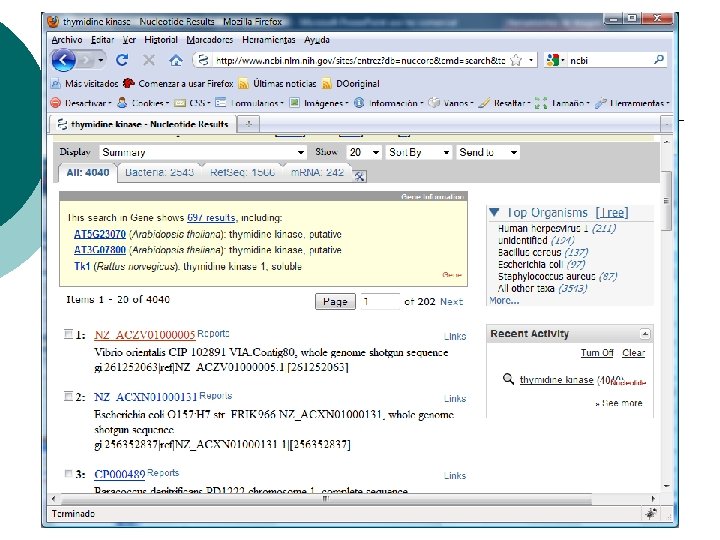Switch to mRNA: 242 tab
The image size is (720, 540).
[x=317, y=173]
